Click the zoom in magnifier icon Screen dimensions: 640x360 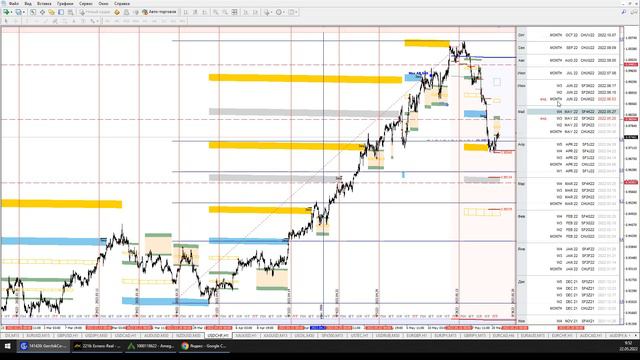tap(216, 12)
